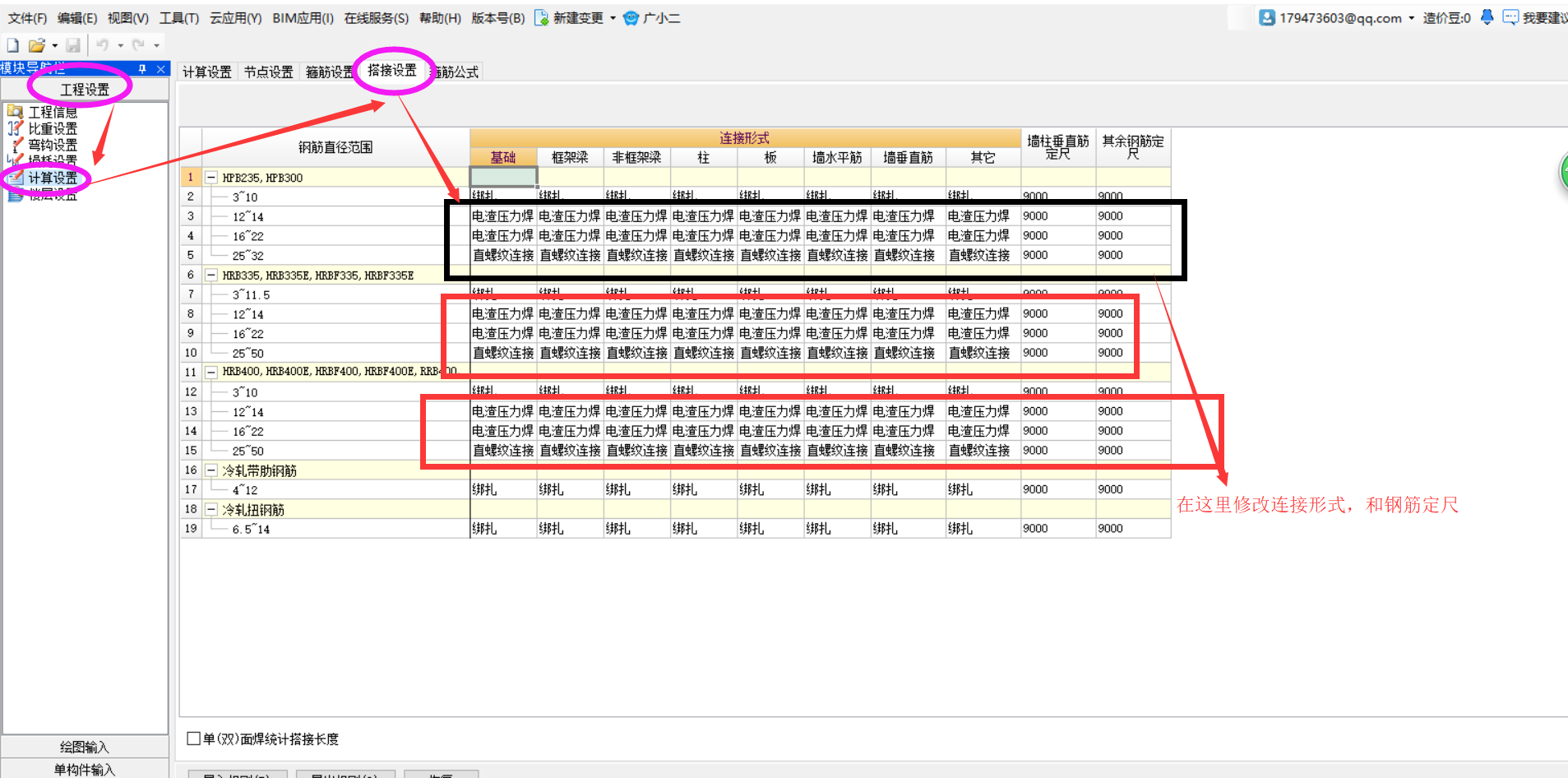The width and height of the screenshot is (1568, 778).
Task: Select 弯钩设置 in navigation tree
Action: [53, 145]
